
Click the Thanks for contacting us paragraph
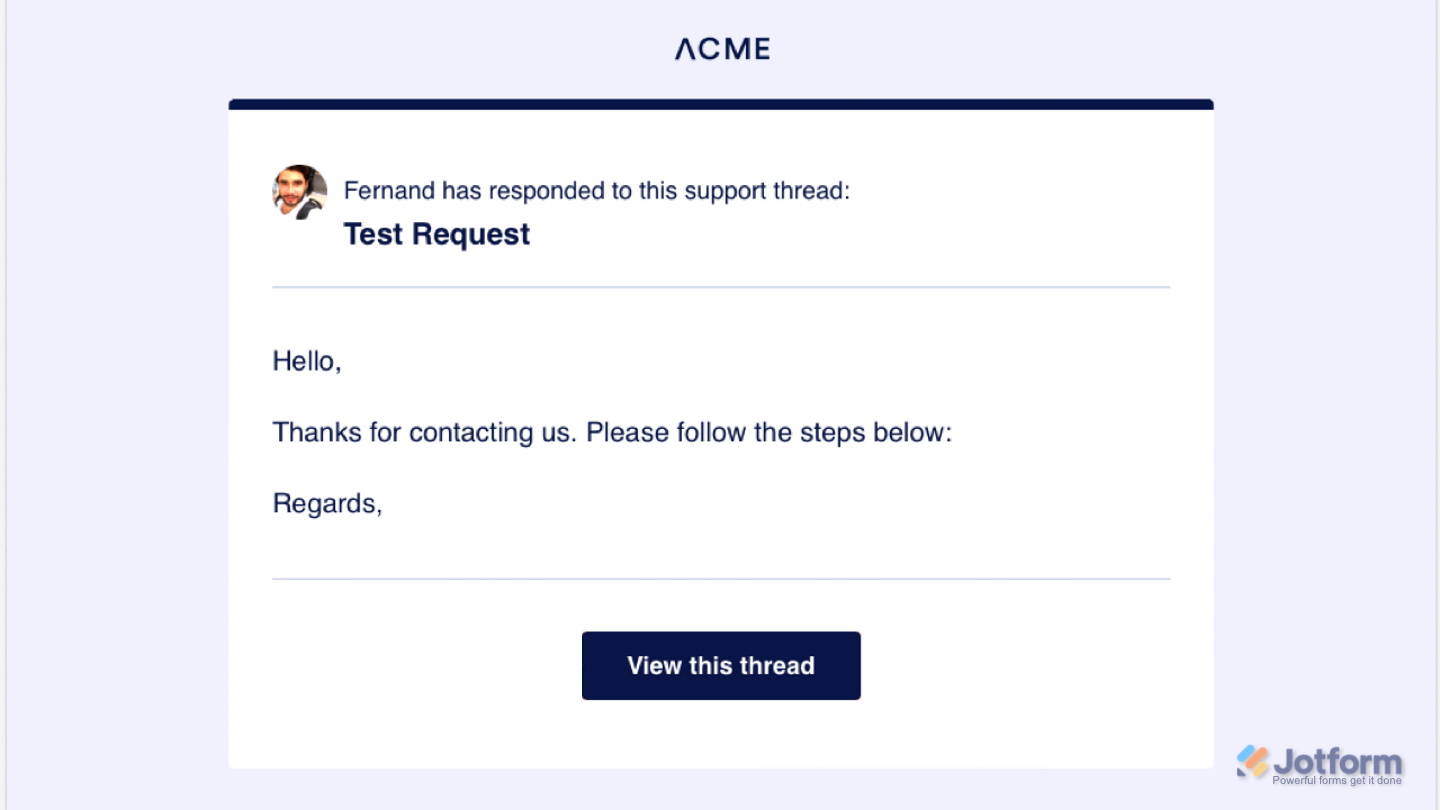click(612, 432)
